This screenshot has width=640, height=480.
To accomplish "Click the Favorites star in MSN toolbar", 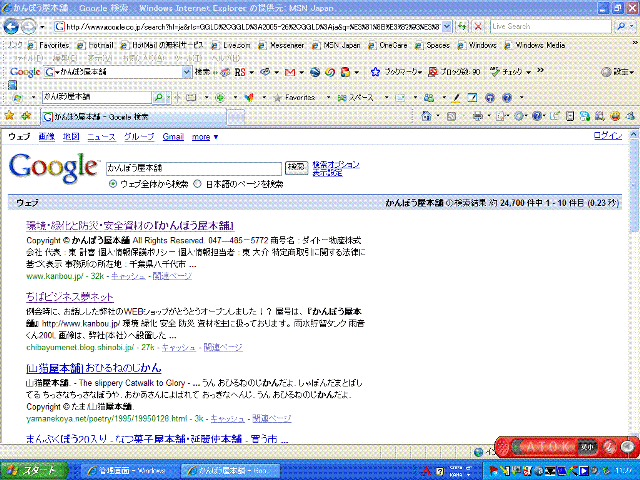I will pyautogui.click(x=278, y=98).
